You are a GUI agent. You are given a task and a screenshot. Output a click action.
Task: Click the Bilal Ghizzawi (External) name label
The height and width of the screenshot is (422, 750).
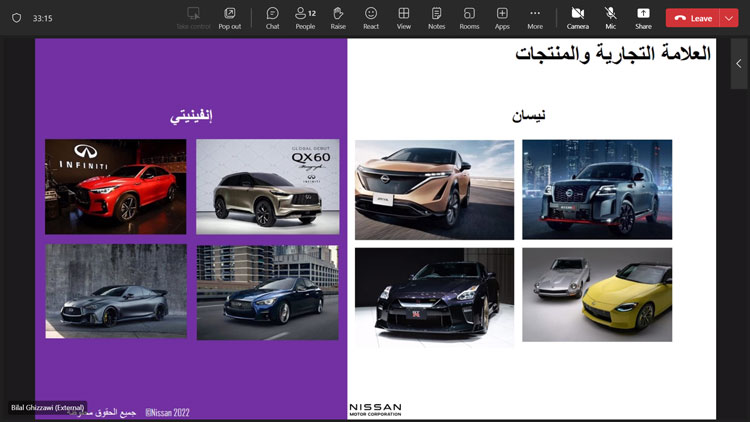coord(49,408)
